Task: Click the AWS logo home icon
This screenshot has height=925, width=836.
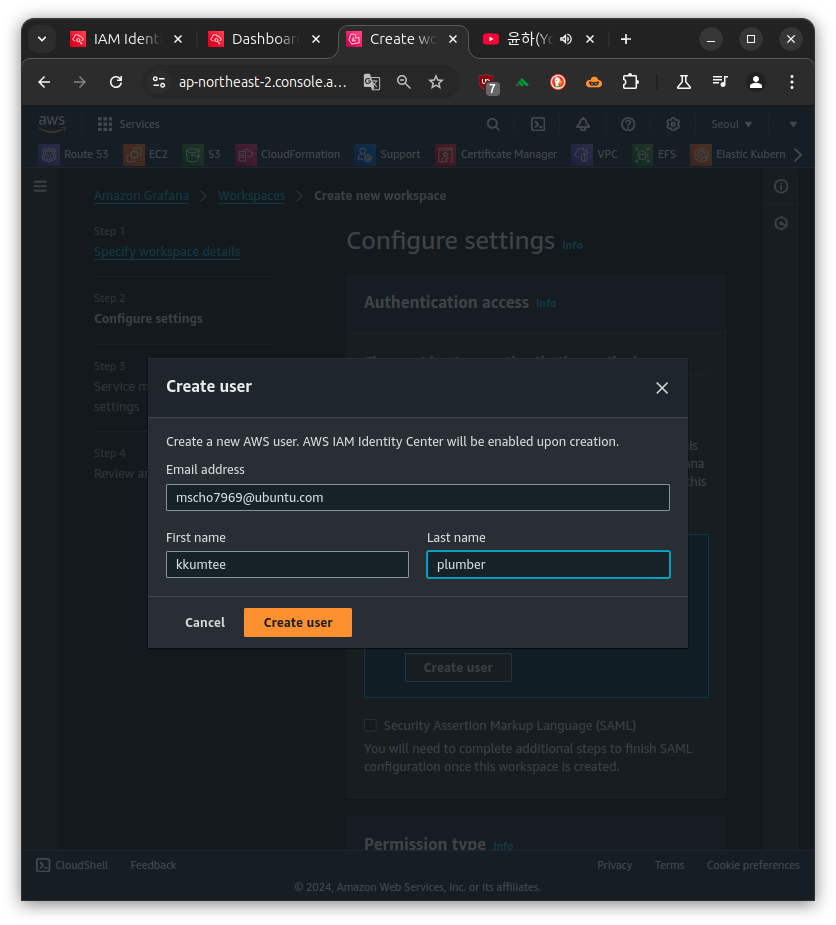Action: (52, 123)
